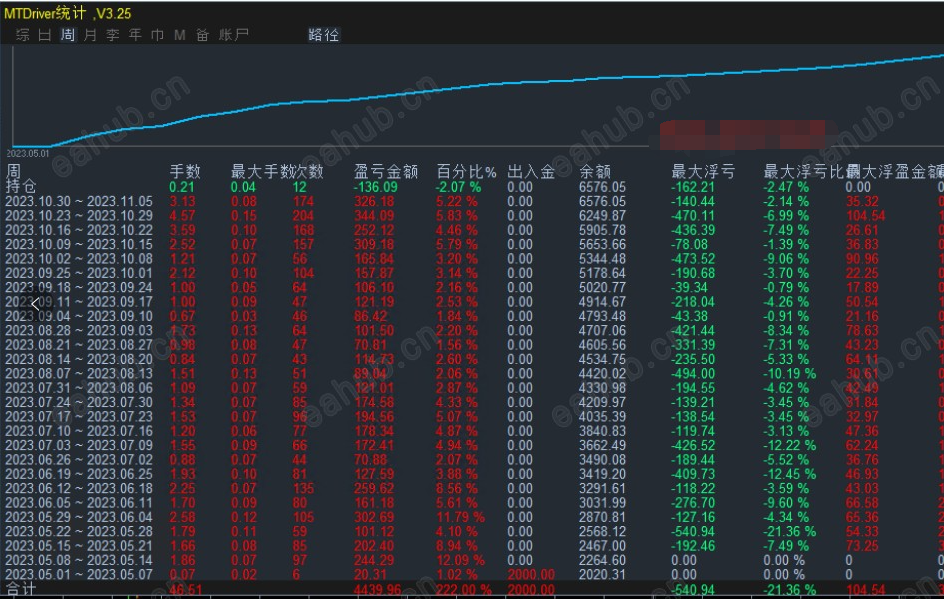This screenshot has width=947, height=599.
Task: Open the 备 tab
Action: (202, 34)
